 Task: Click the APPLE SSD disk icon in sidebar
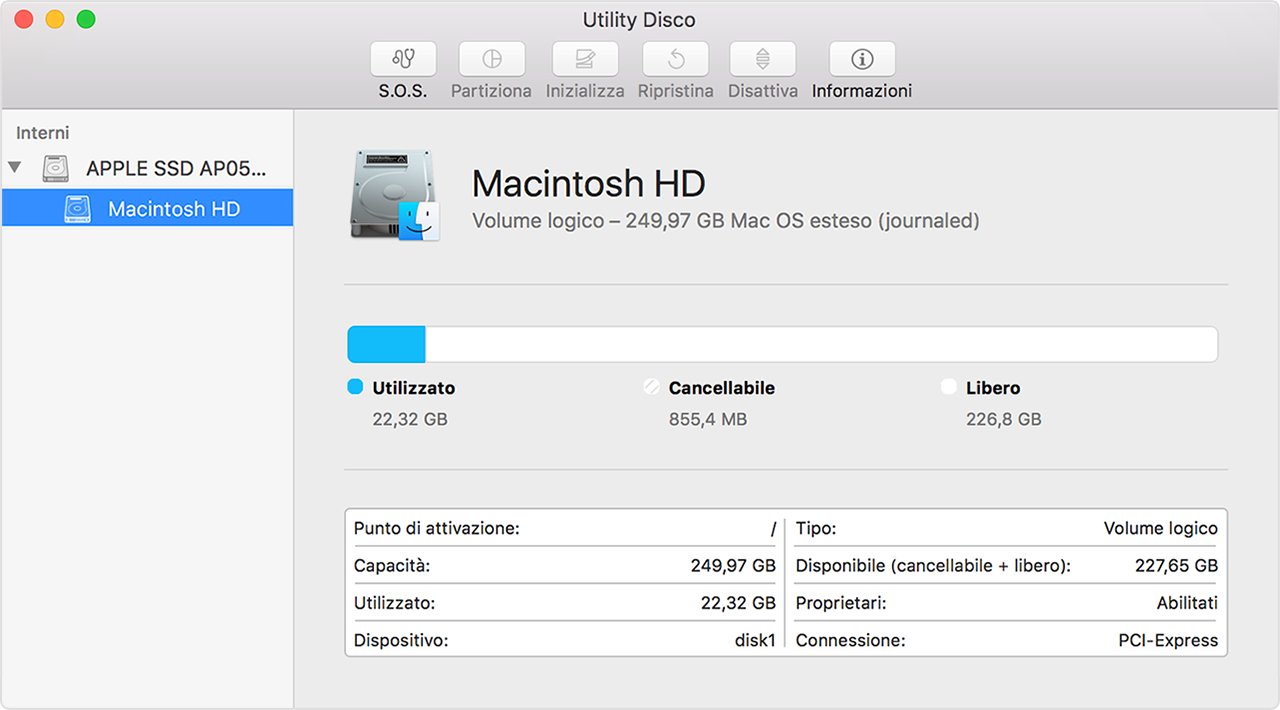(56, 168)
